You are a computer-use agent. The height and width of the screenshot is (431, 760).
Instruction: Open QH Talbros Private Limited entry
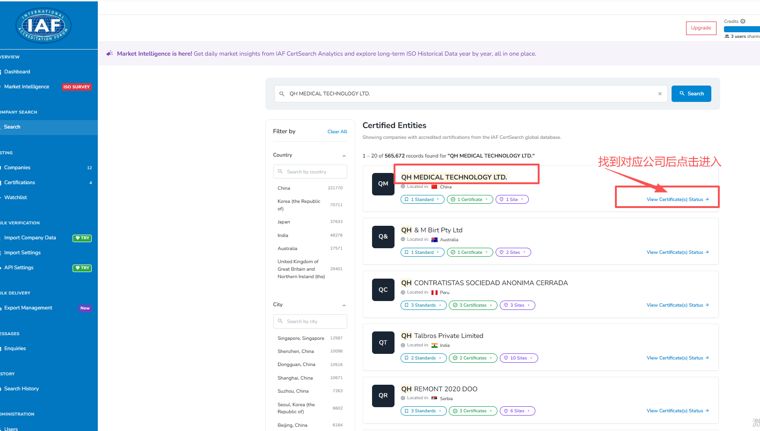[442, 336]
